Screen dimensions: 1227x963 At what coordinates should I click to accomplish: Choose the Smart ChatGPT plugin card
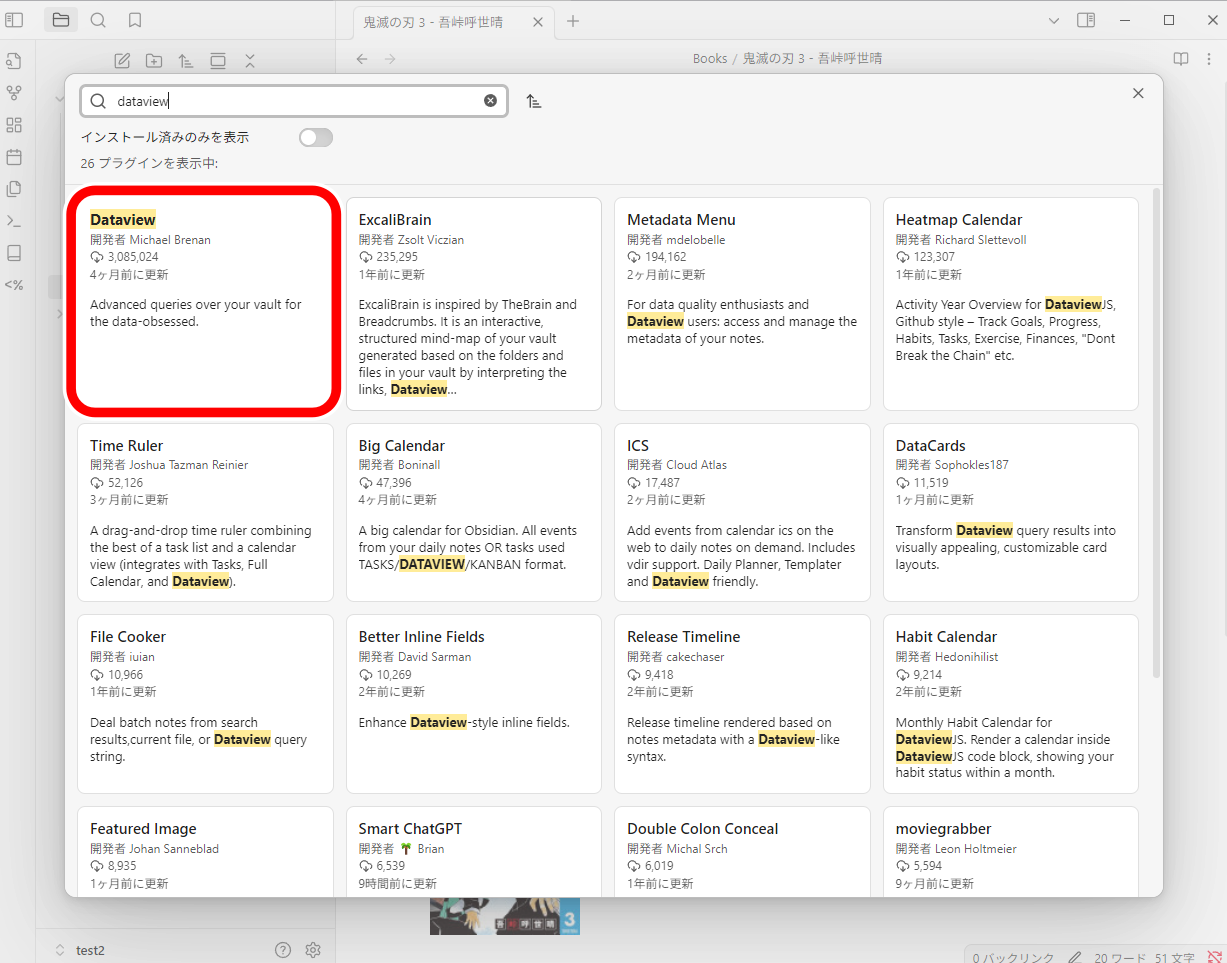(x=474, y=851)
